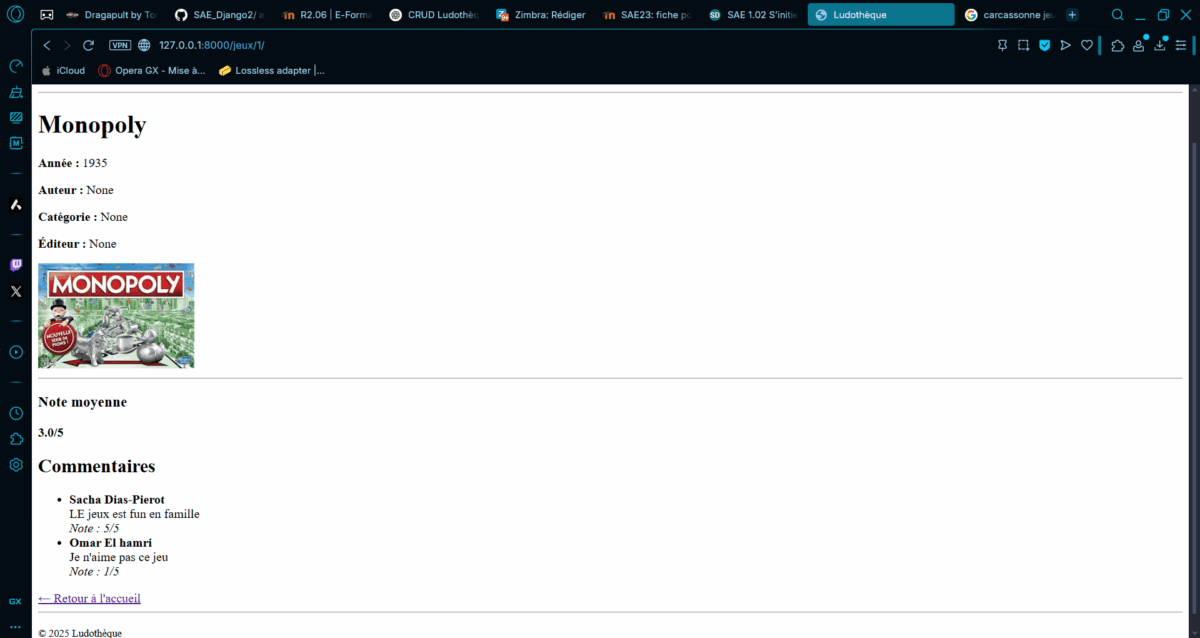Switch to the Zimbra: Rédiger tab
1200x638 pixels.
[x=543, y=15]
